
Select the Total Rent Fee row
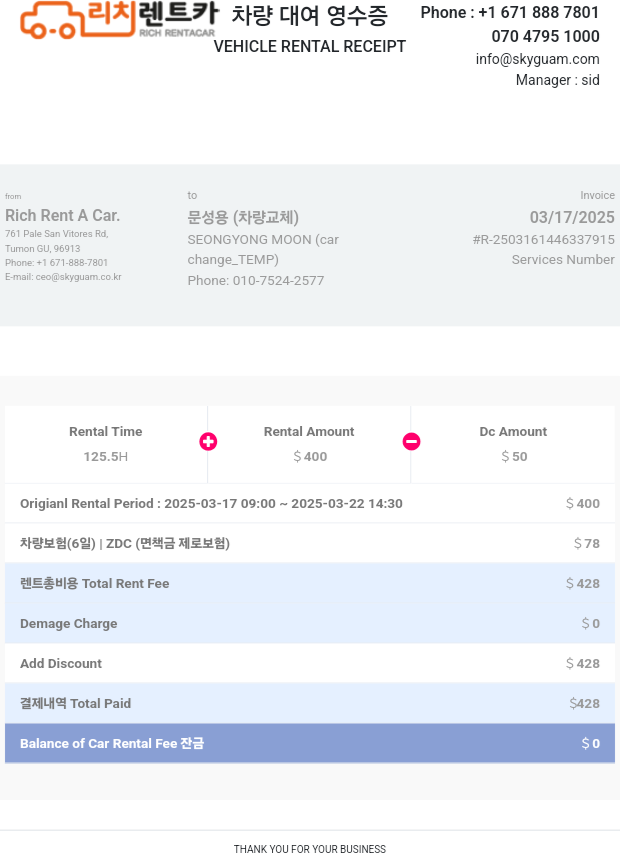tap(310, 583)
